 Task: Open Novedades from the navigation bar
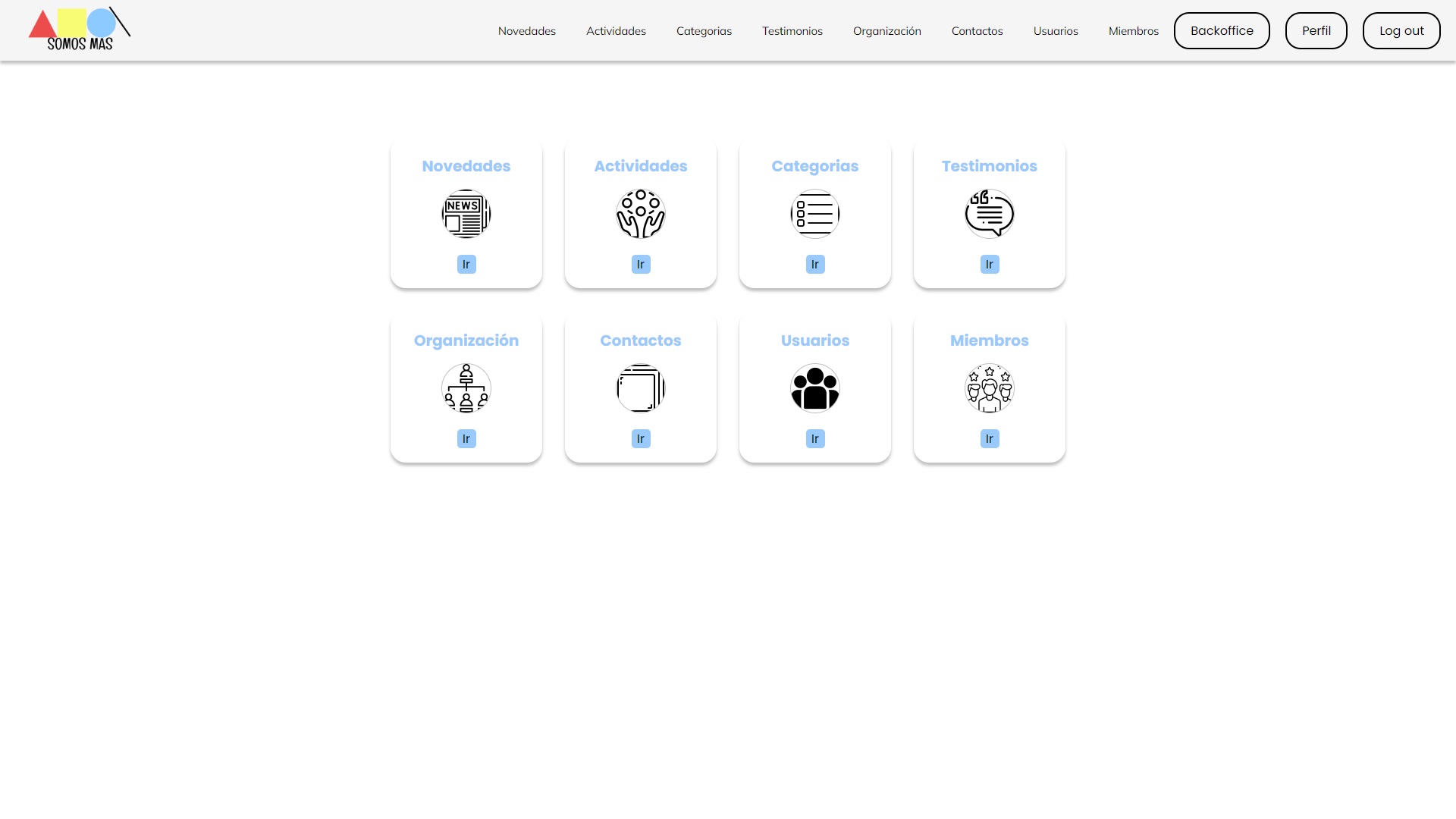526,31
